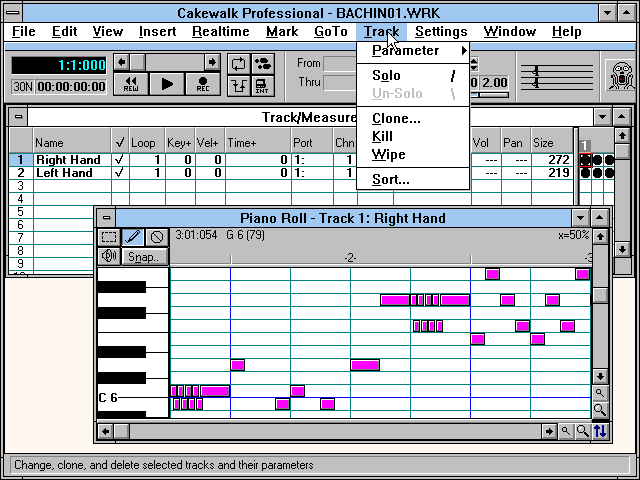
Task: Click the step record dots icon
Action: 263,64
